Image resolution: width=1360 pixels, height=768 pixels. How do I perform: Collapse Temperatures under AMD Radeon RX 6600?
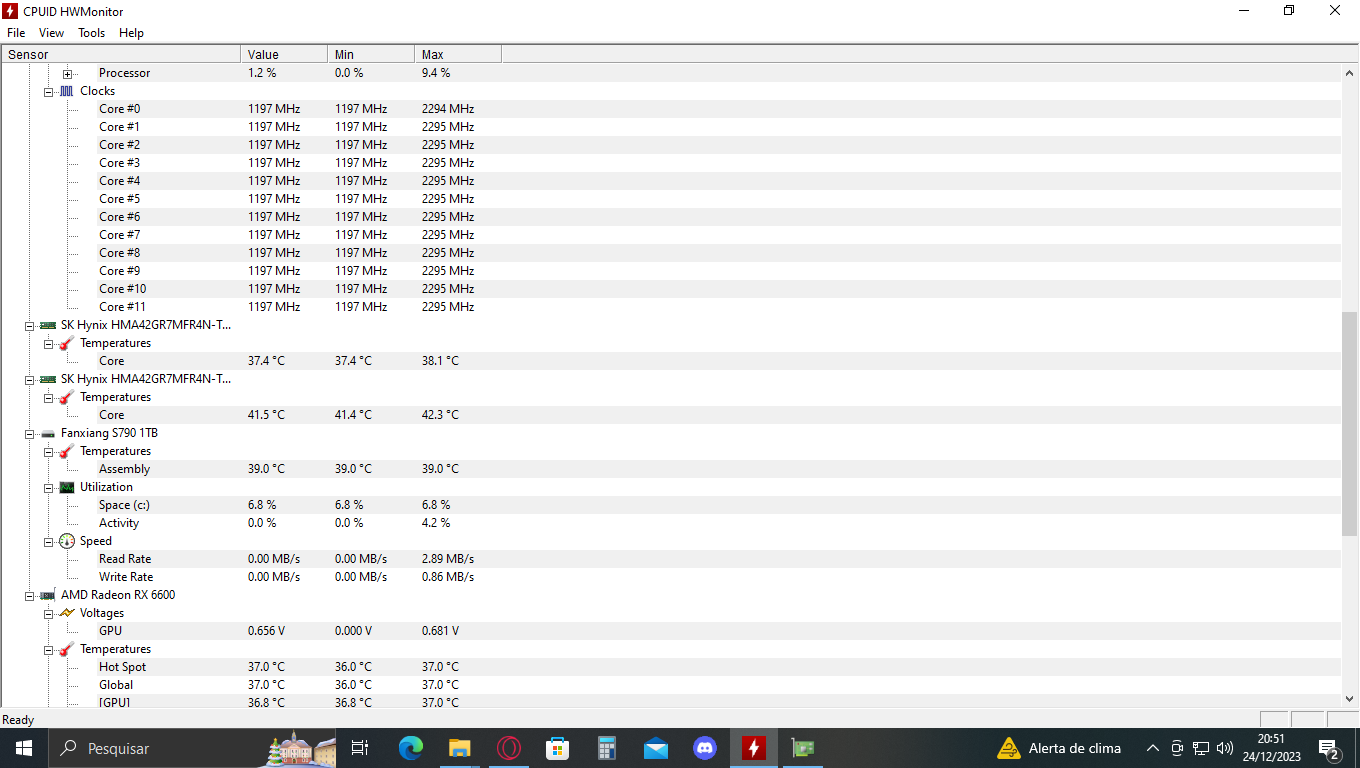[48, 649]
